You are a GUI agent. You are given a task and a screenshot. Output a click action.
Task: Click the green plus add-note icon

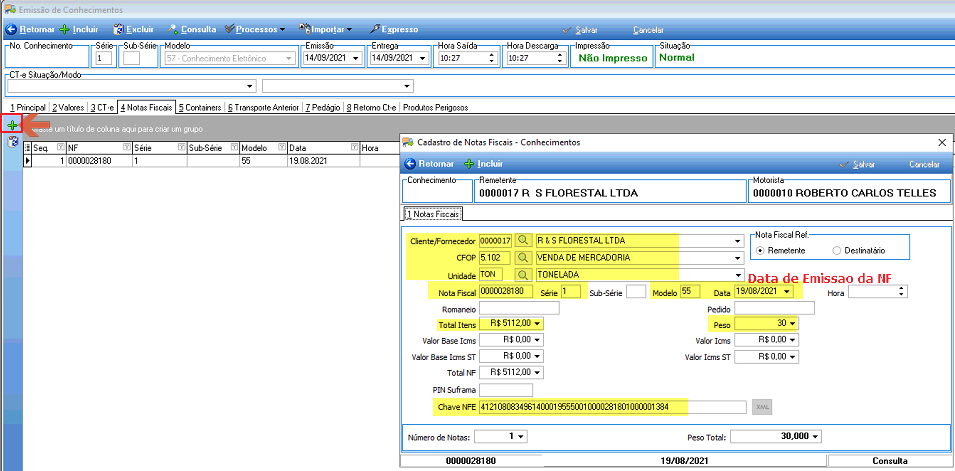pyautogui.click(x=12, y=125)
